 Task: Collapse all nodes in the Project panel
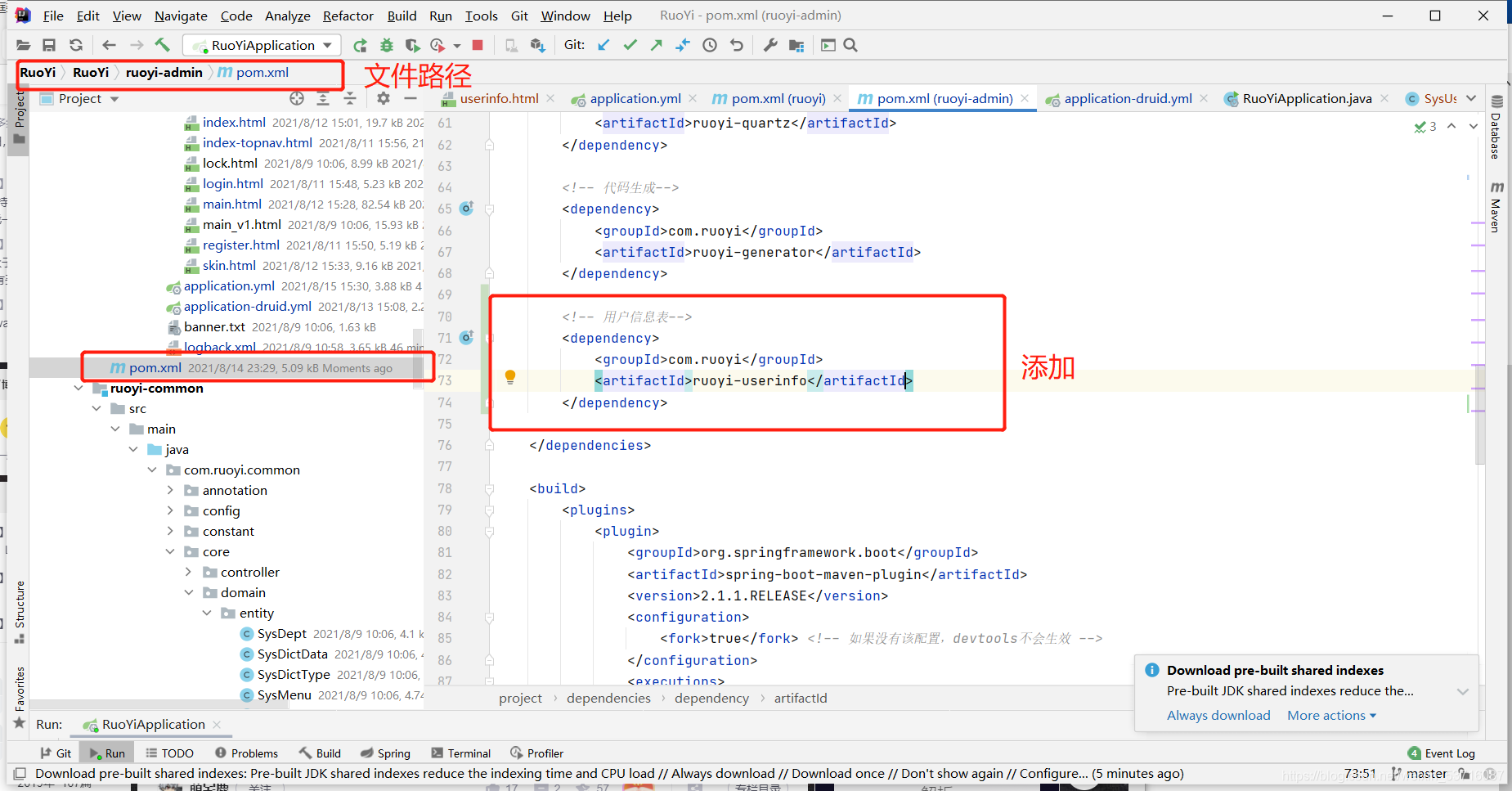[350, 98]
